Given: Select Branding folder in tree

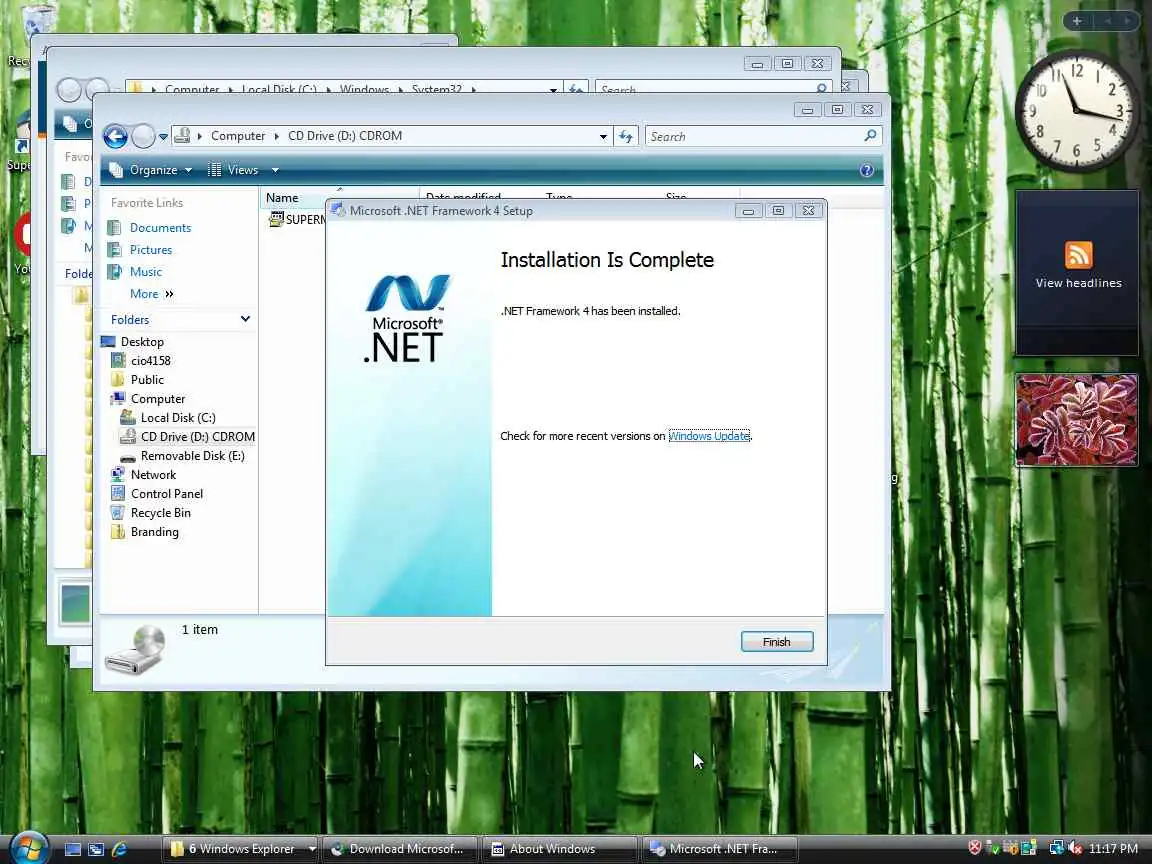Looking at the screenshot, I should point(154,533).
